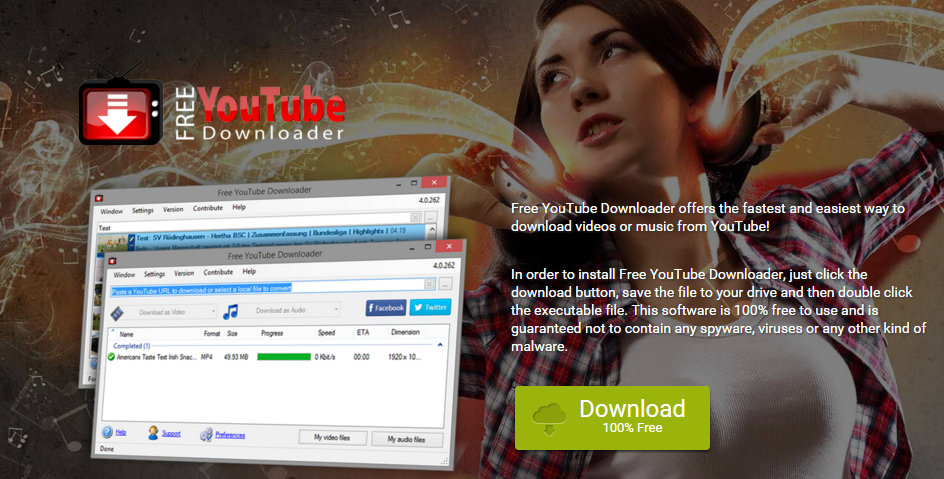Viewport: 944px width, 479px height.
Task: Click the Twitter share button
Action: coord(430,307)
